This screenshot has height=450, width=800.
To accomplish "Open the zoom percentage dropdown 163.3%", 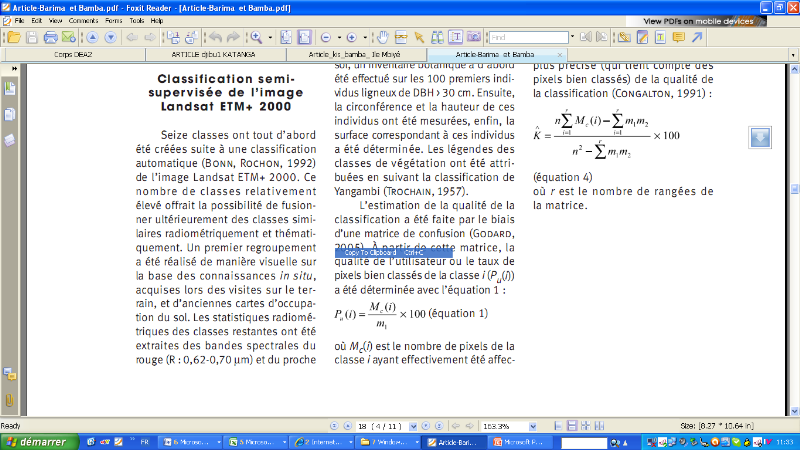I will pyautogui.click(x=533, y=426).
